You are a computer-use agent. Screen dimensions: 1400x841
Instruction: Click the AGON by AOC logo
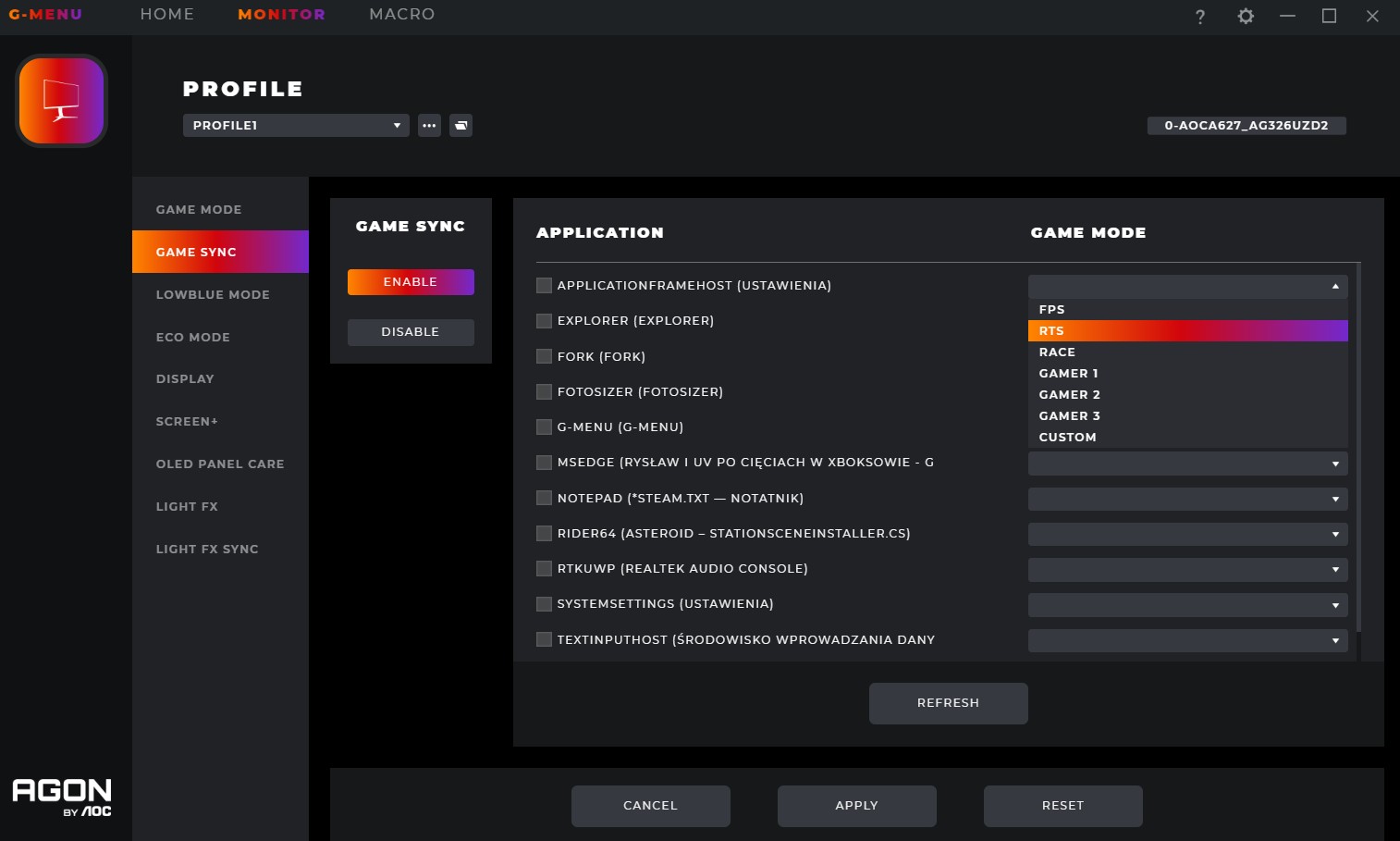(x=62, y=798)
